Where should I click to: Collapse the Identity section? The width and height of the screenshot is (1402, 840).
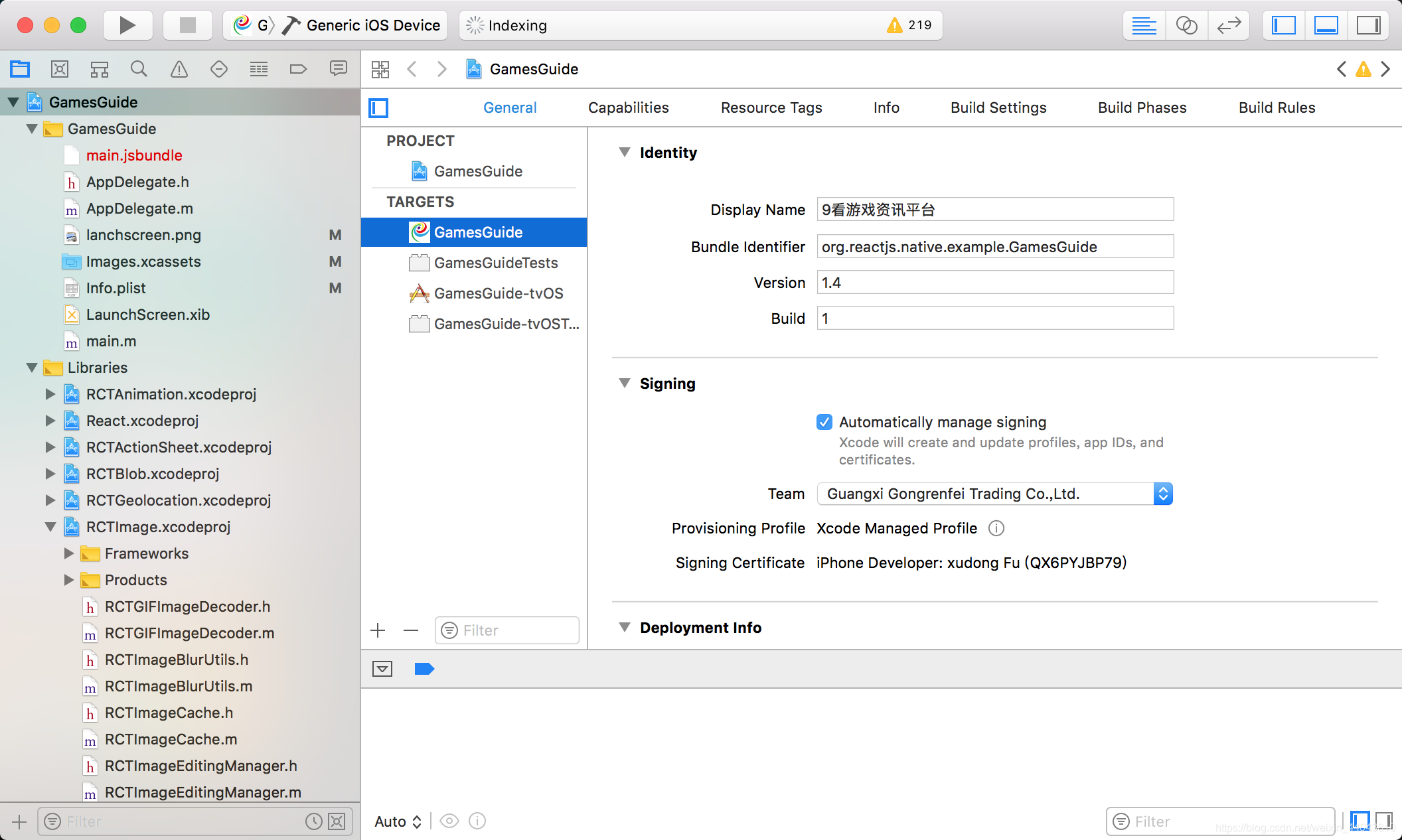pyautogui.click(x=625, y=153)
